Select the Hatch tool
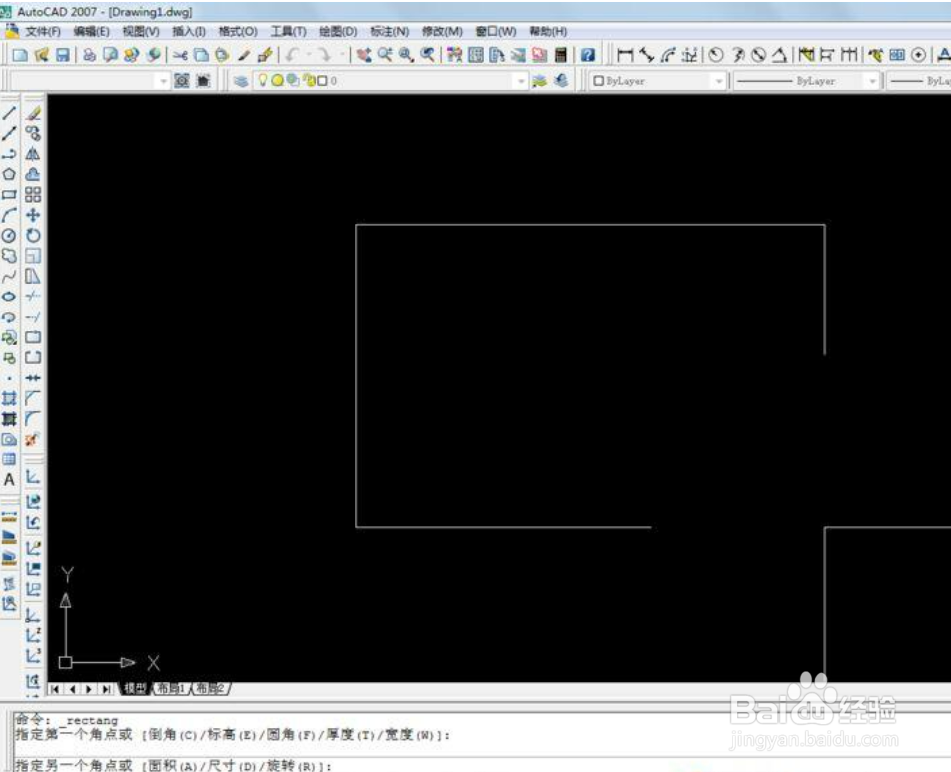Viewport: 951px width, 772px height. coord(9,398)
